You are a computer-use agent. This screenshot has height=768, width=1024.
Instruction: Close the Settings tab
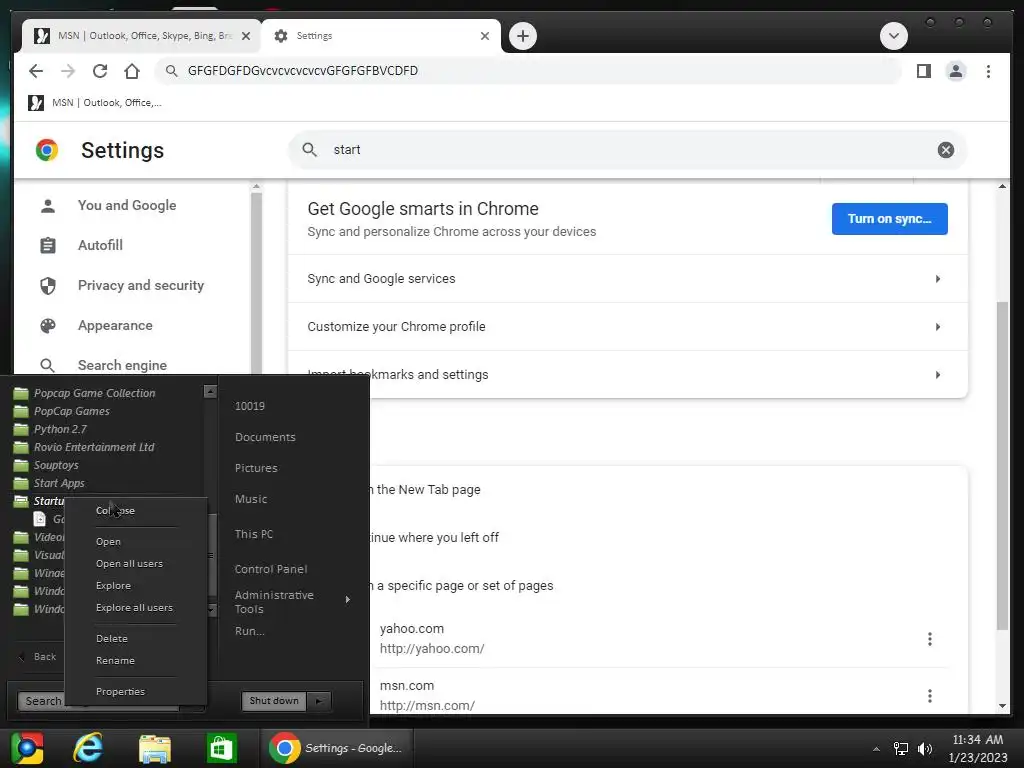pyautogui.click(x=485, y=36)
